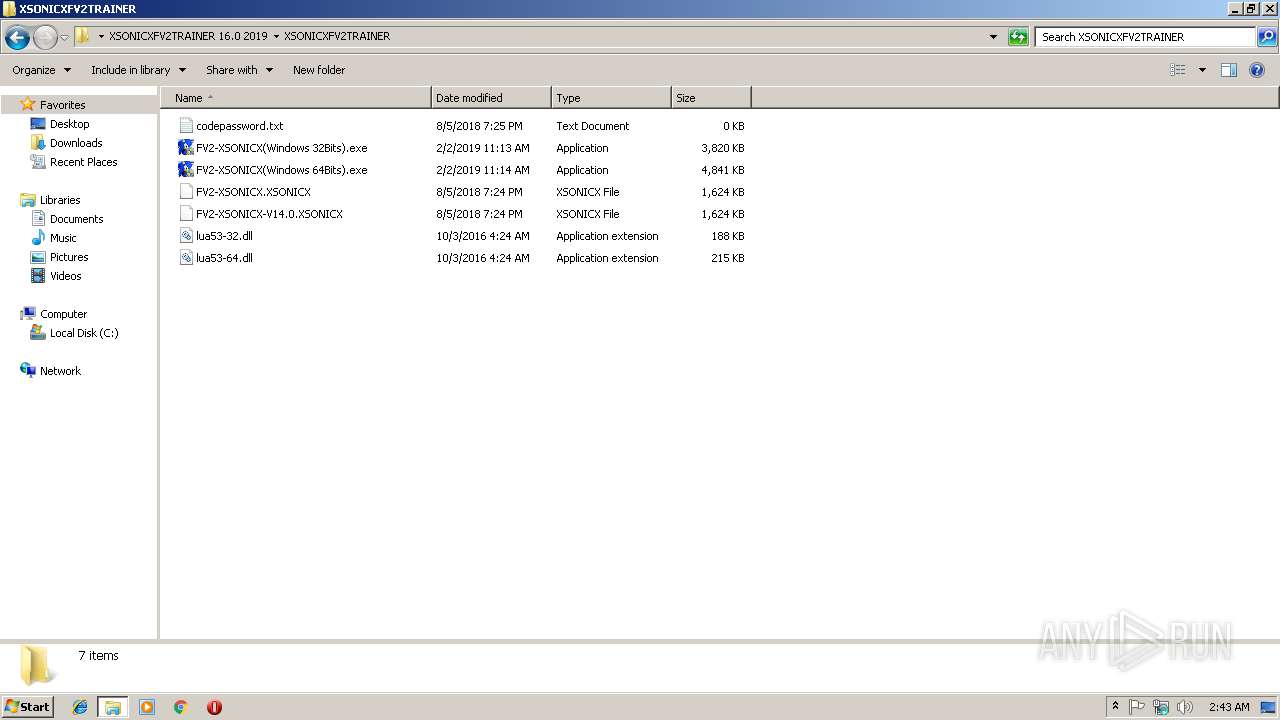This screenshot has height=720, width=1280.
Task: Select the codepassword.txt file icon
Action: [x=186, y=126]
